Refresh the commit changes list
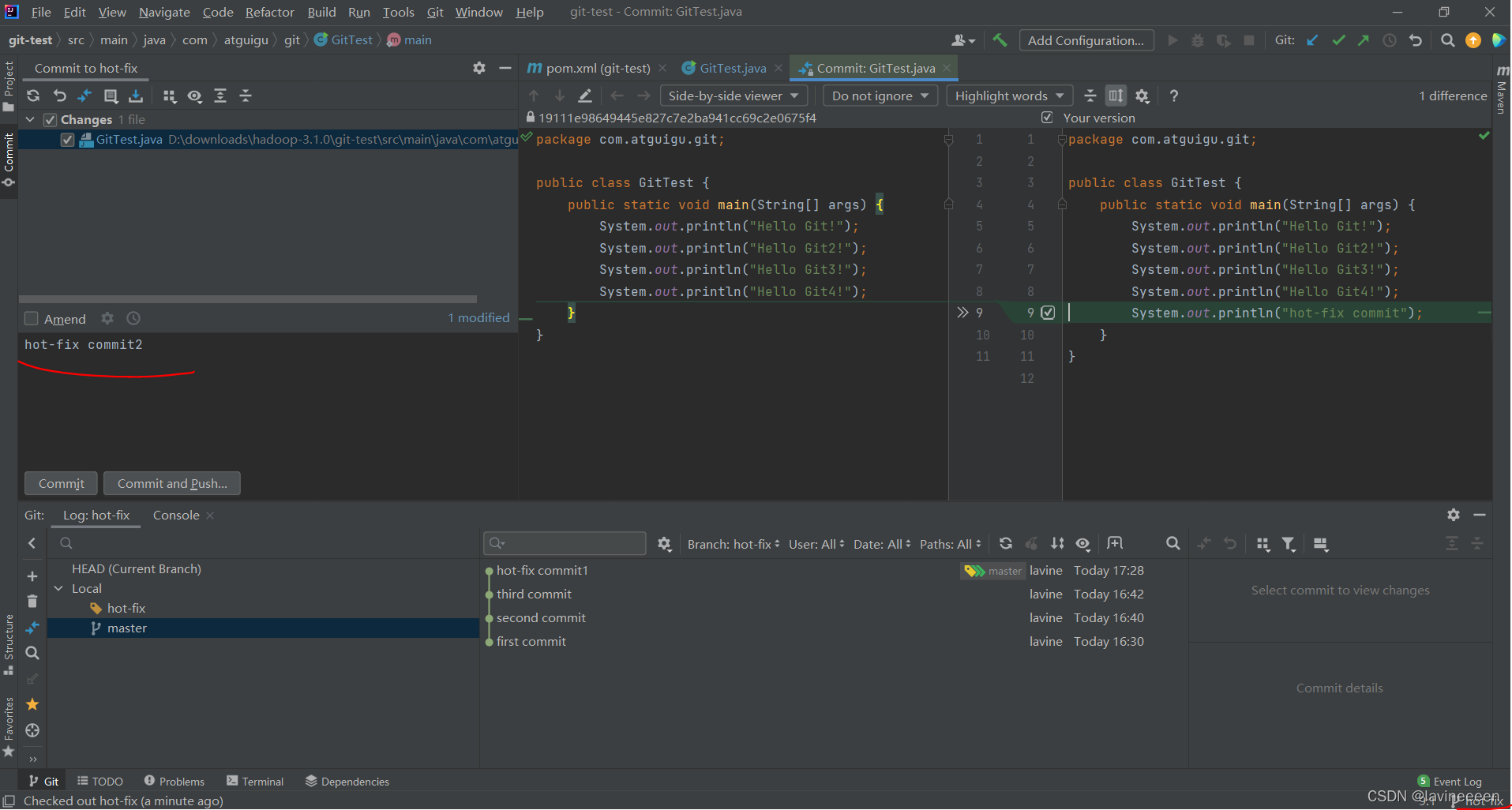Screen dimensions: 1512x810 33,96
